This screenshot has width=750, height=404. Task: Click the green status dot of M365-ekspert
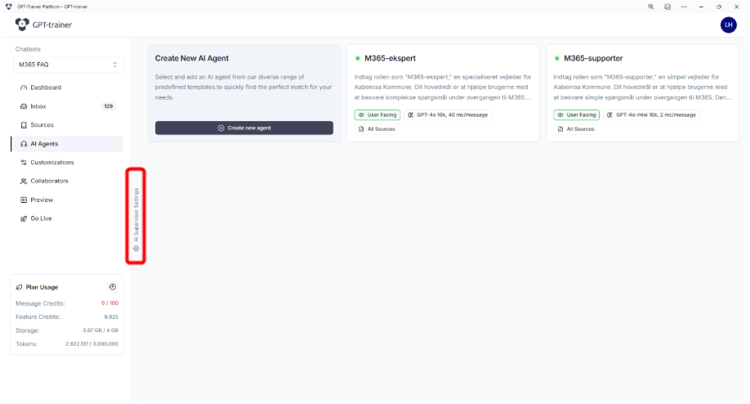pos(357,58)
